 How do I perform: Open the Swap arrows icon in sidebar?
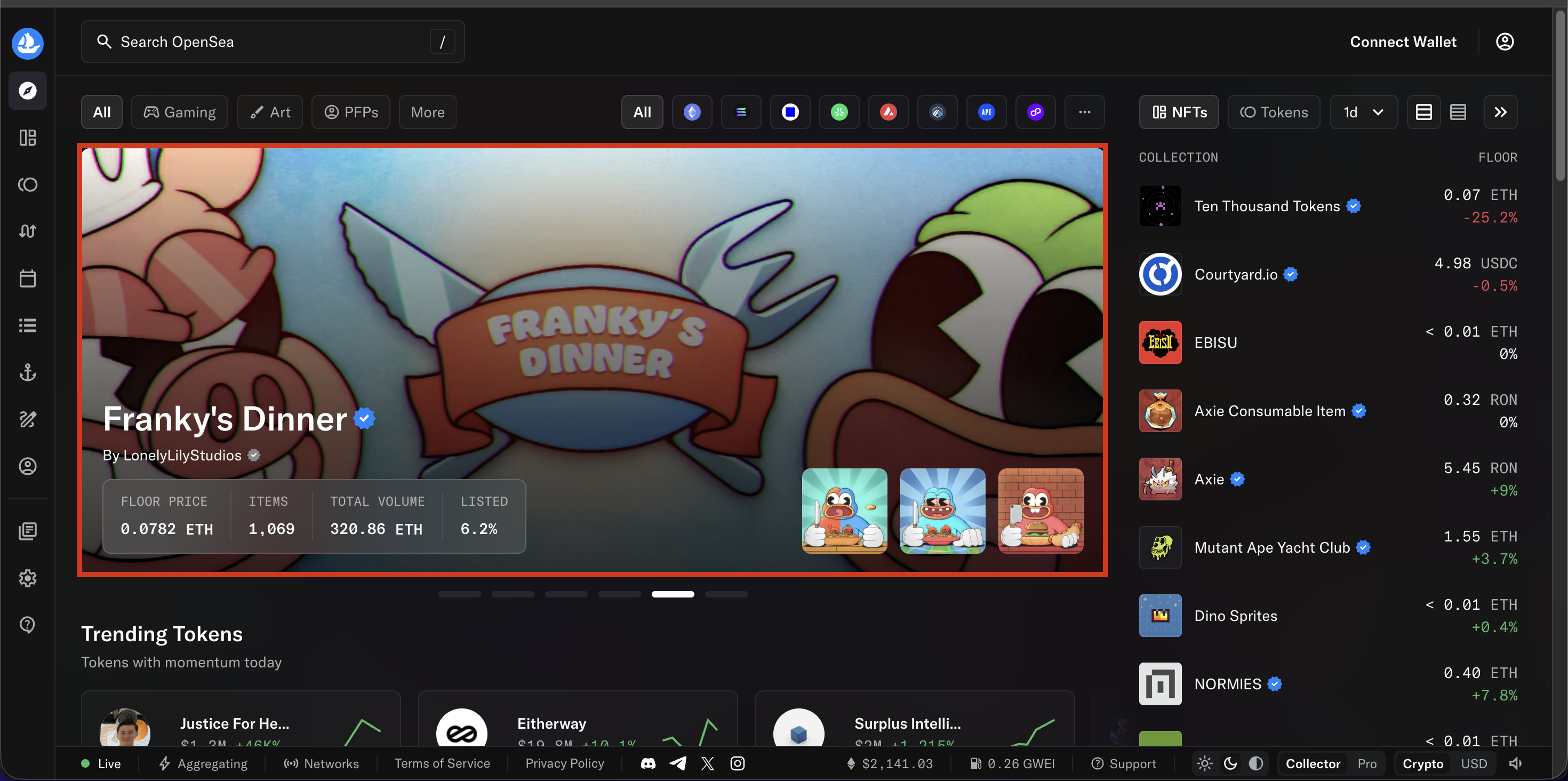27,232
